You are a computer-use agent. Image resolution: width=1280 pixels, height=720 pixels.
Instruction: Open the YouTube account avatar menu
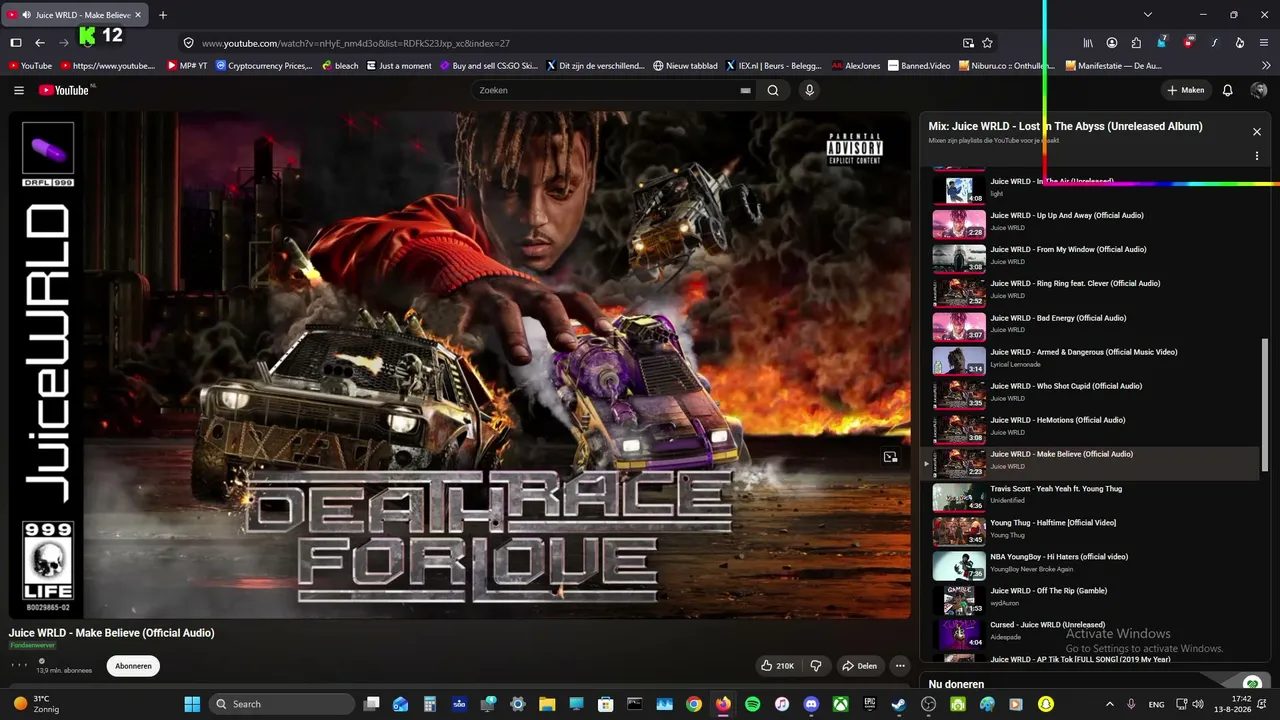coord(1259,90)
